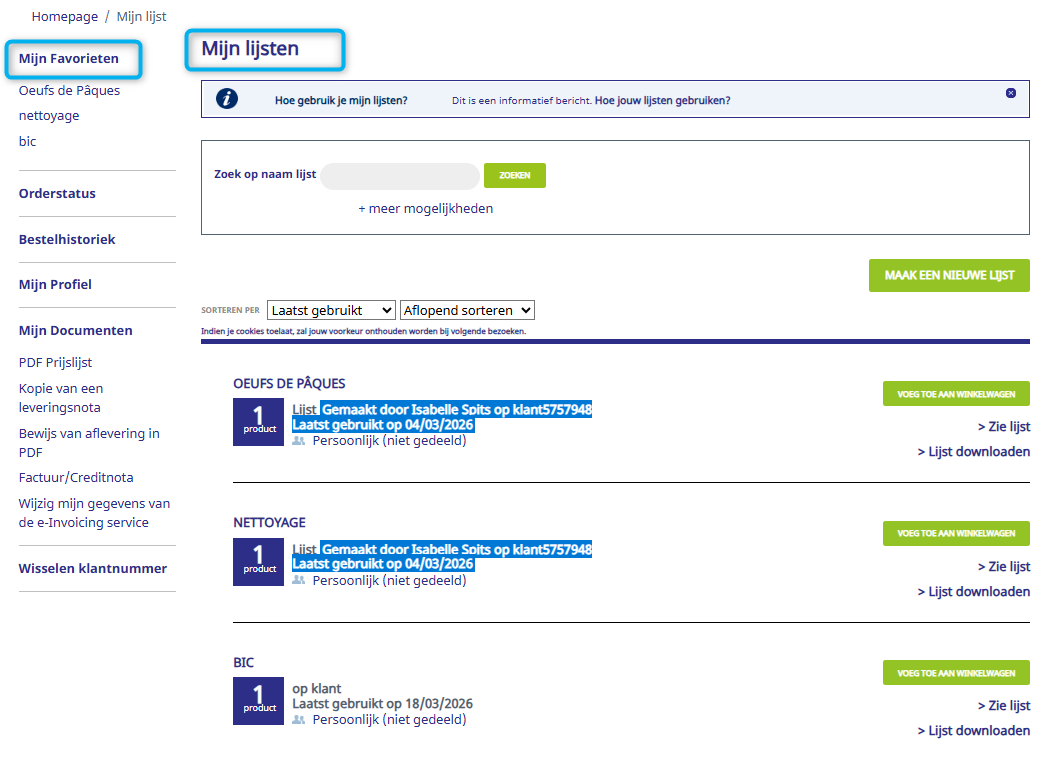Image resolution: width=1047 pixels, height=757 pixels.
Task: Open Orderstatus in the sidebar menu
Action: point(57,193)
